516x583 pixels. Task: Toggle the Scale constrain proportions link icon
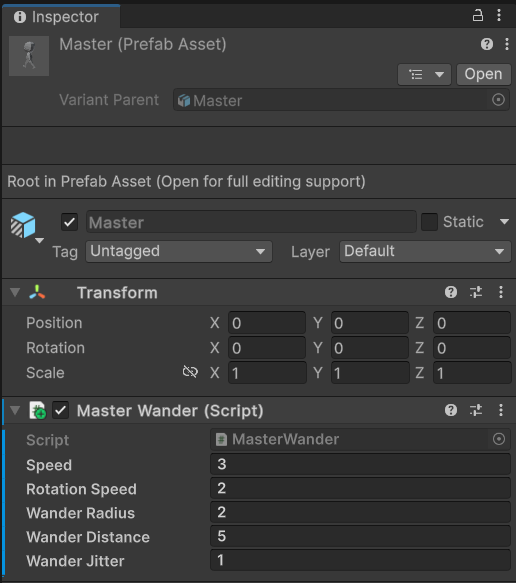pos(190,372)
